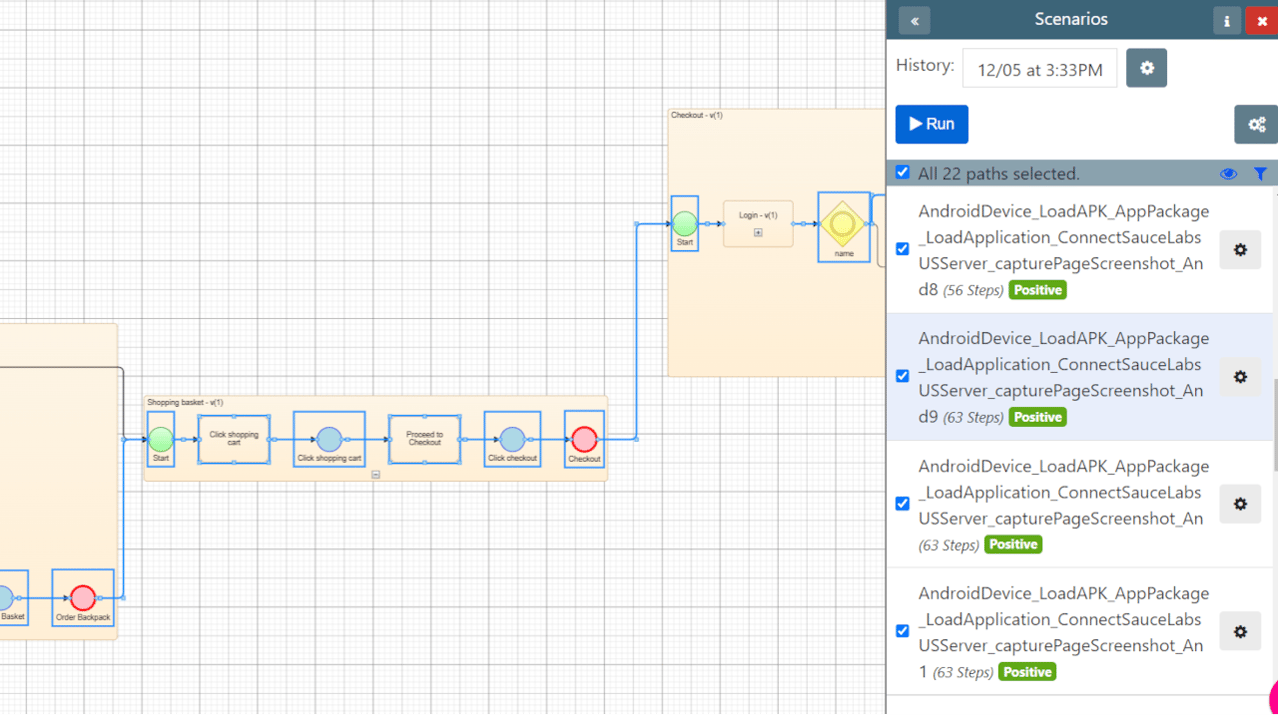This screenshot has height=718, width=1278.
Task: Open the paths filter icon
Action: [1260, 174]
